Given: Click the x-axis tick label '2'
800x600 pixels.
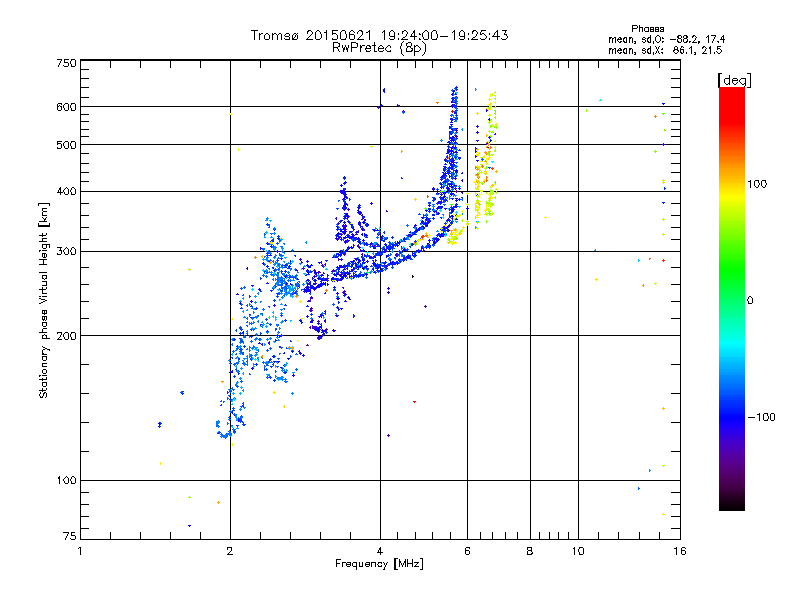Looking at the screenshot, I should click(x=230, y=551).
